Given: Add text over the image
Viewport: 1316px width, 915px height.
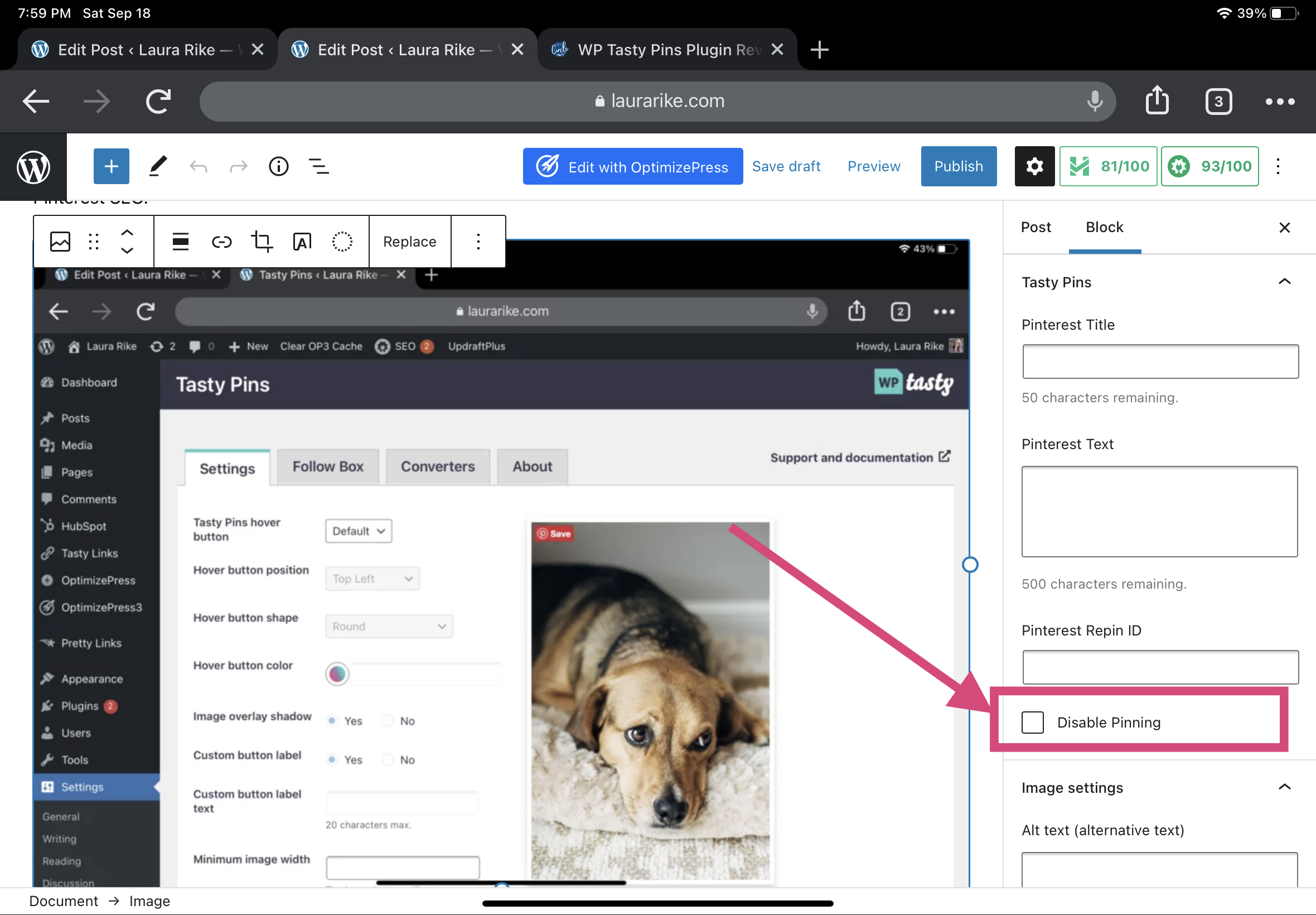Looking at the screenshot, I should [302, 242].
